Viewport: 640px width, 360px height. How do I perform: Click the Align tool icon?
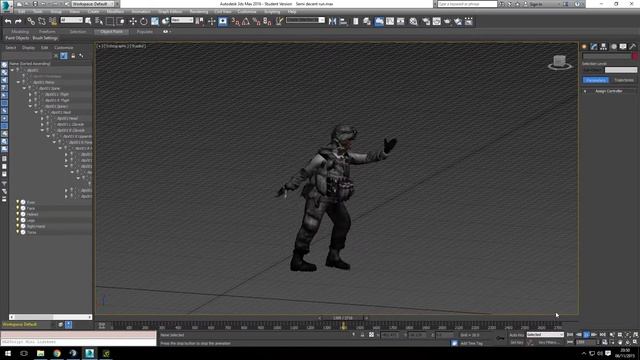point(343,21)
